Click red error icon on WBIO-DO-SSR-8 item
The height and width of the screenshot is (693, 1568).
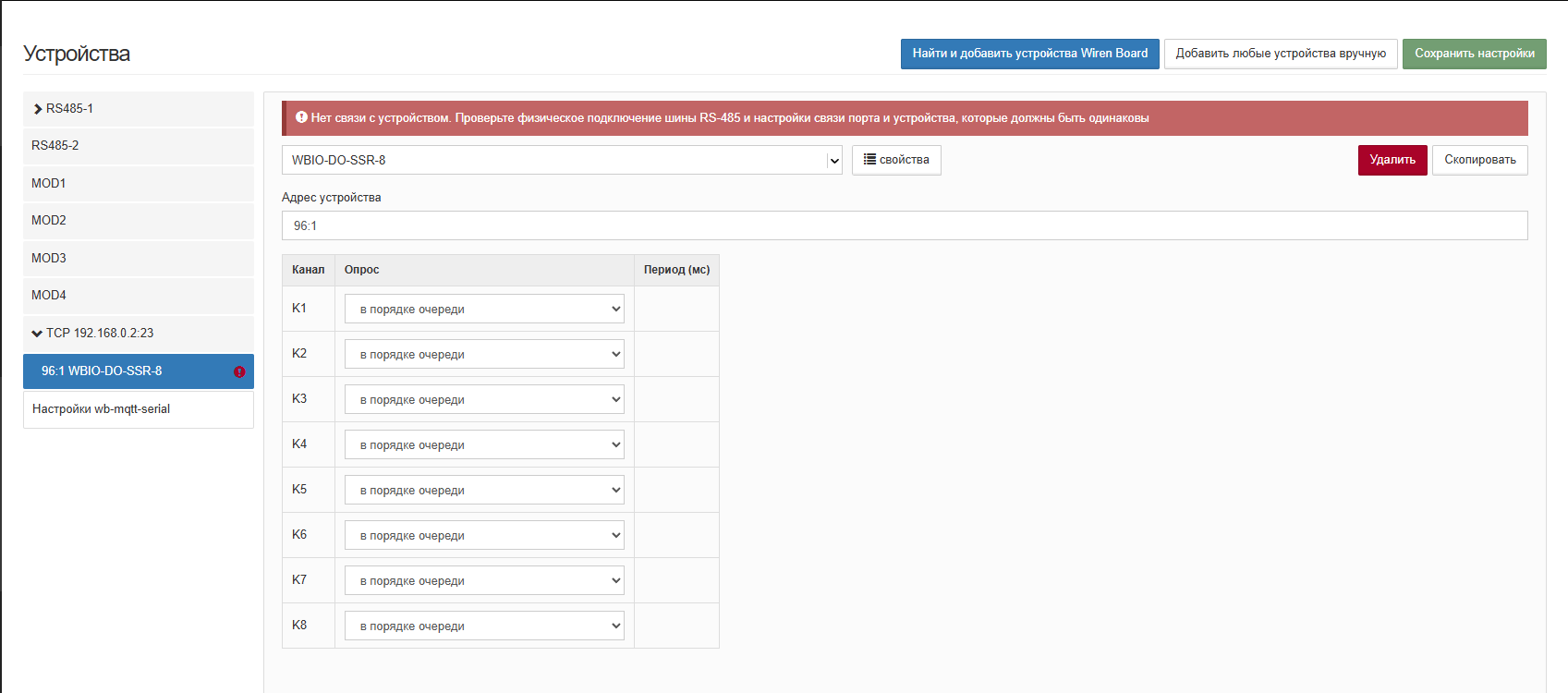tap(239, 371)
